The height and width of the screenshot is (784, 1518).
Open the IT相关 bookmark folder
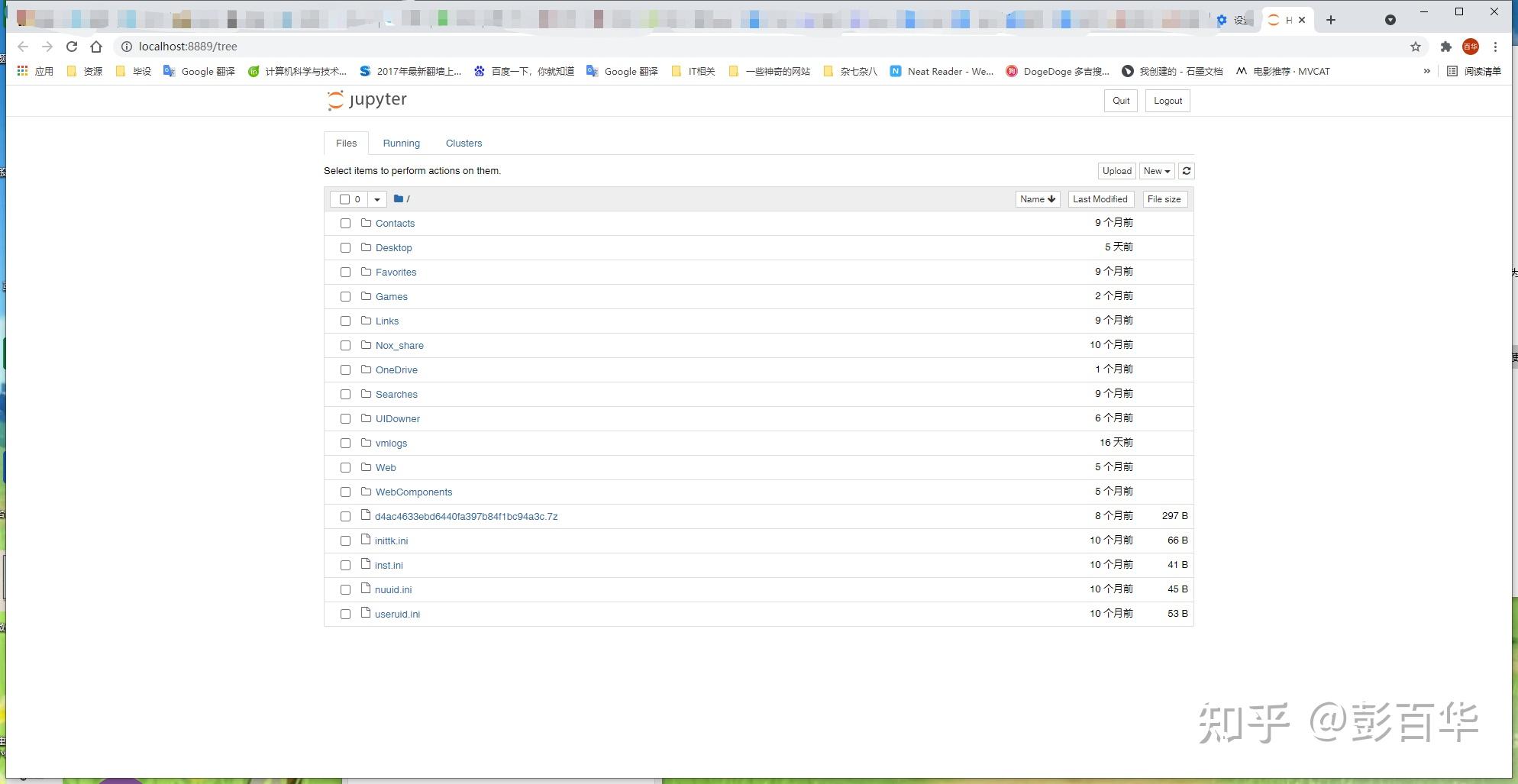click(x=693, y=71)
